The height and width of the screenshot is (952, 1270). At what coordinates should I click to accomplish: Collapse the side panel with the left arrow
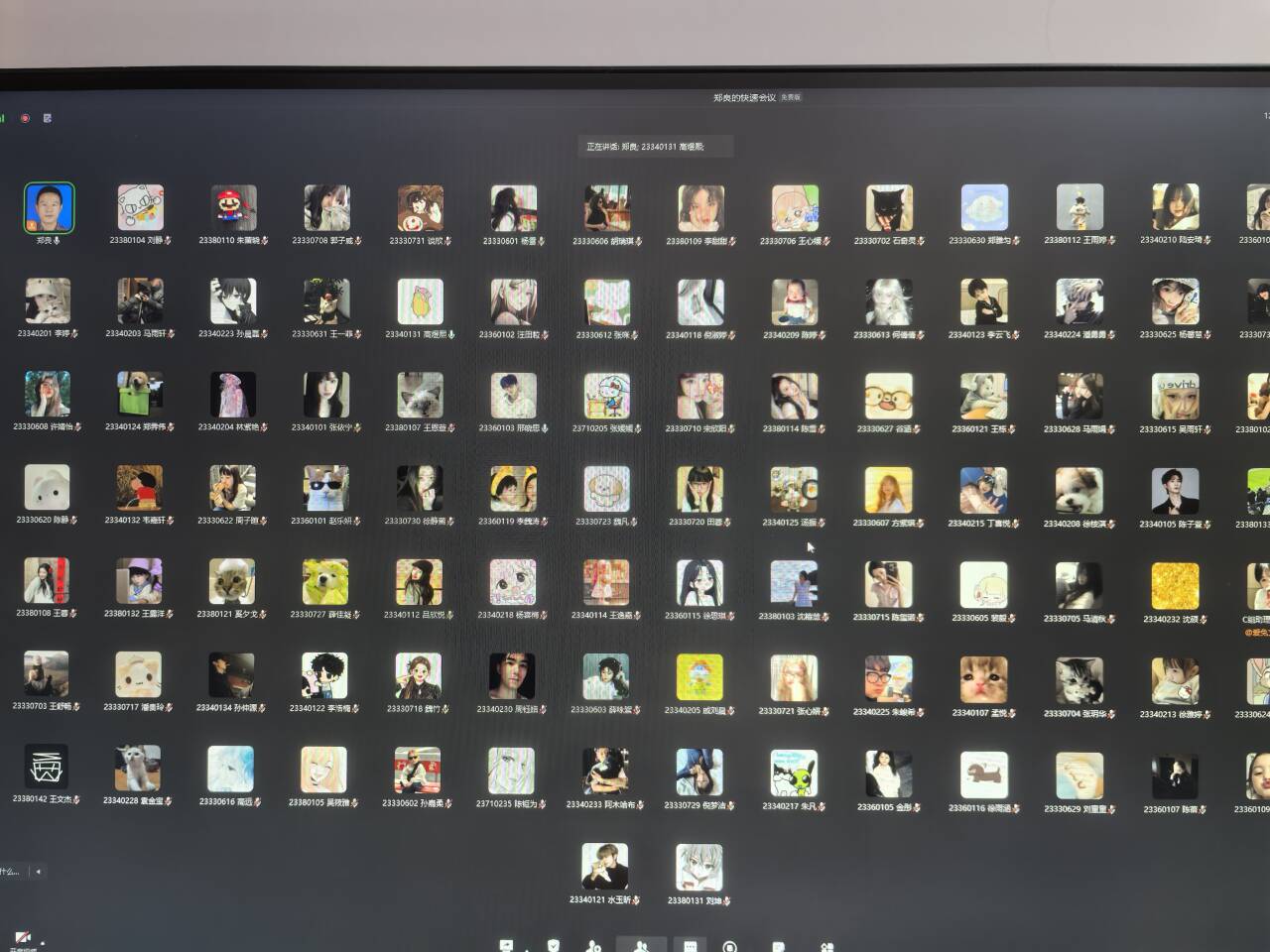coord(38,872)
